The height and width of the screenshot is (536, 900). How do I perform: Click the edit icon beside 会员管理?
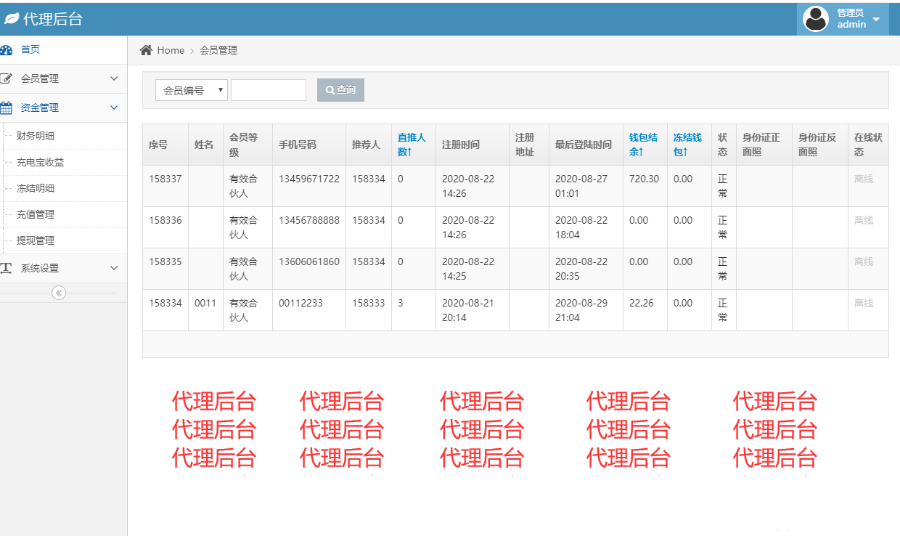(6, 78)
